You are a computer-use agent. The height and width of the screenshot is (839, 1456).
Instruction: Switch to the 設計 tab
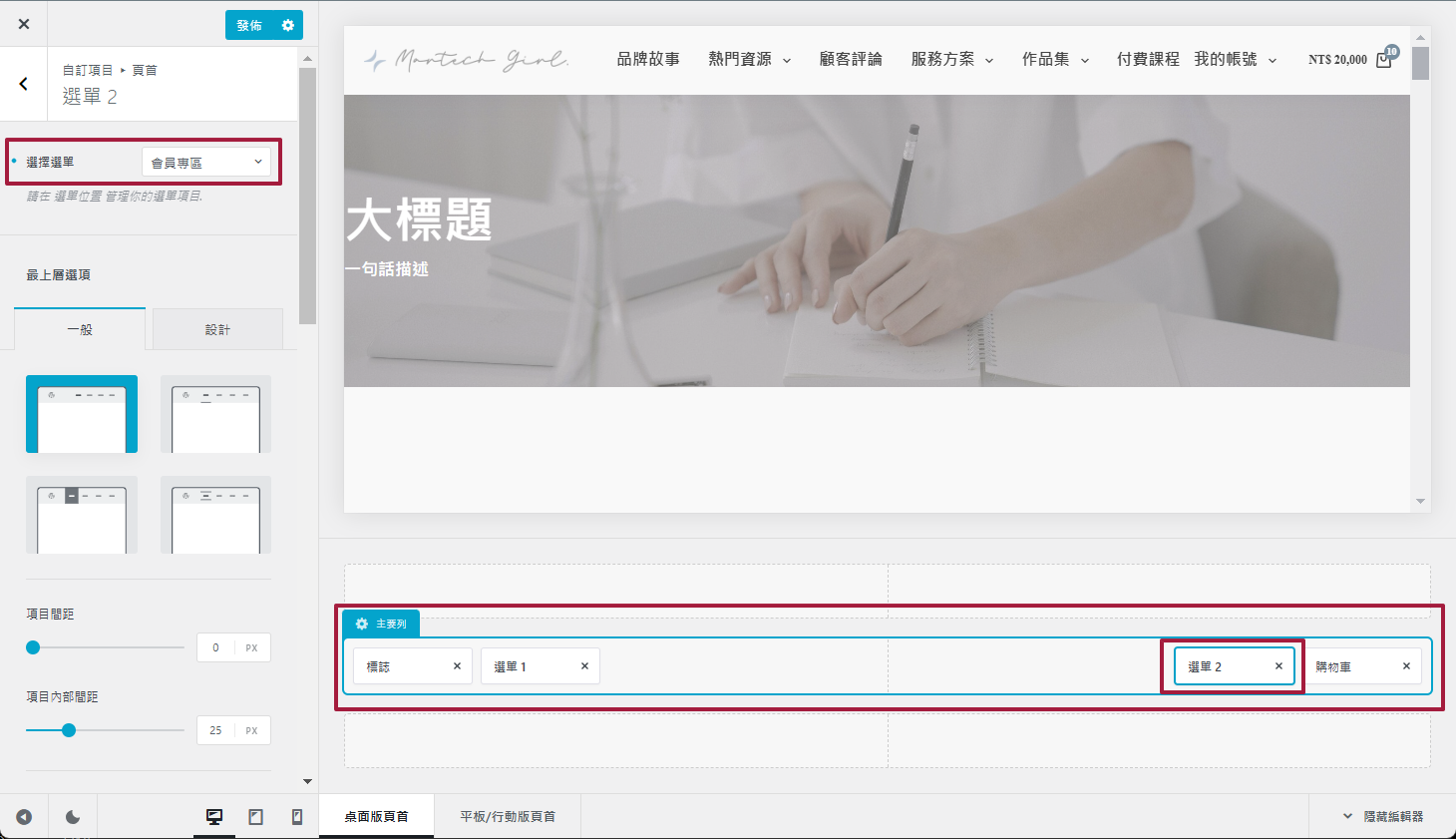(217, 329)
